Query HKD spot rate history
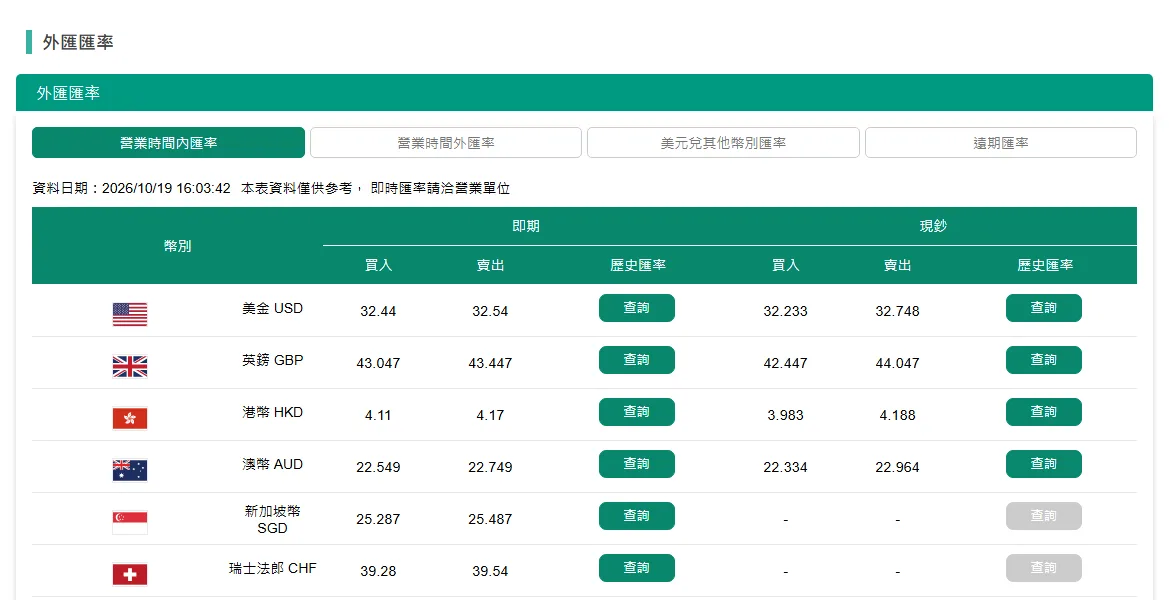 (x=637, y=412)
